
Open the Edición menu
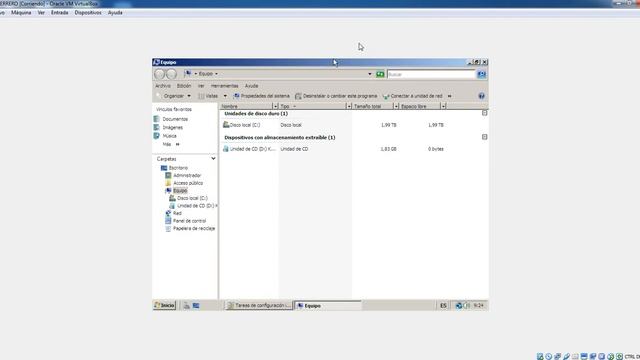[x=184, y=86]
